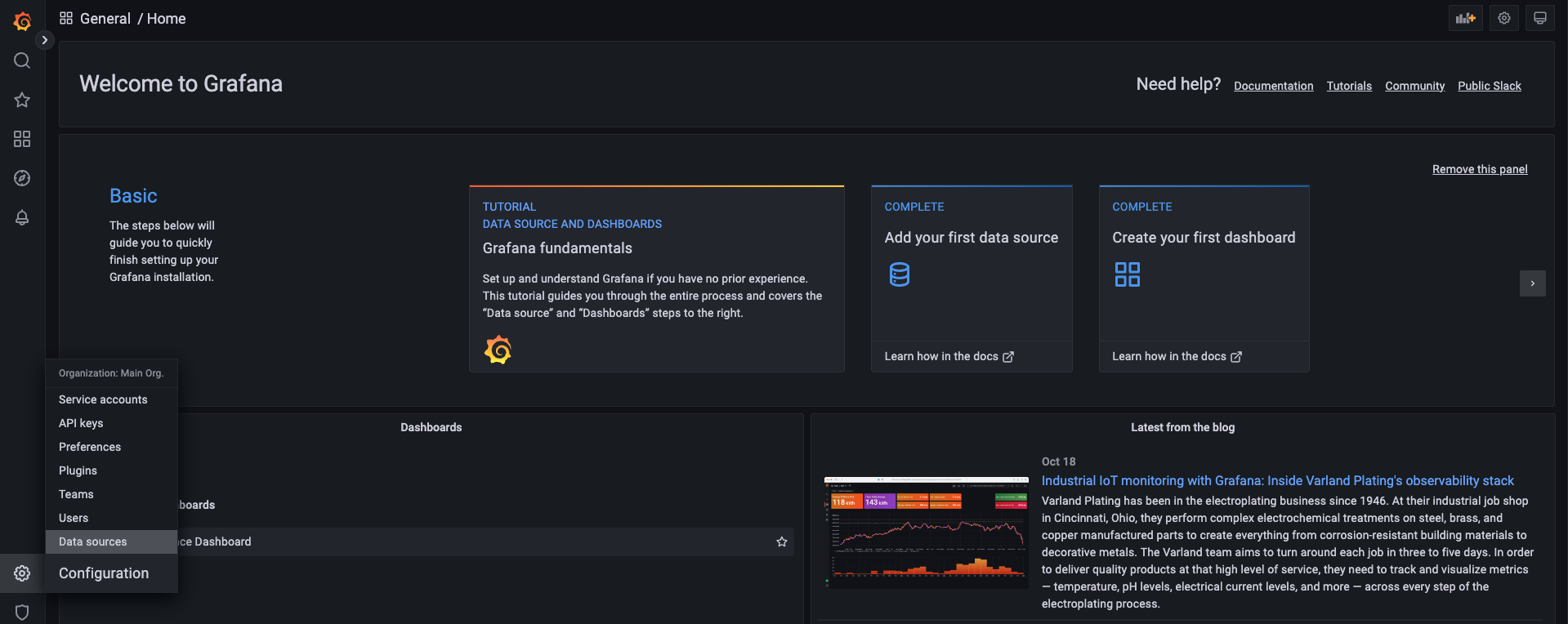Open the Alerting bell icon
1568x624 pixels.
click(22, 217)
